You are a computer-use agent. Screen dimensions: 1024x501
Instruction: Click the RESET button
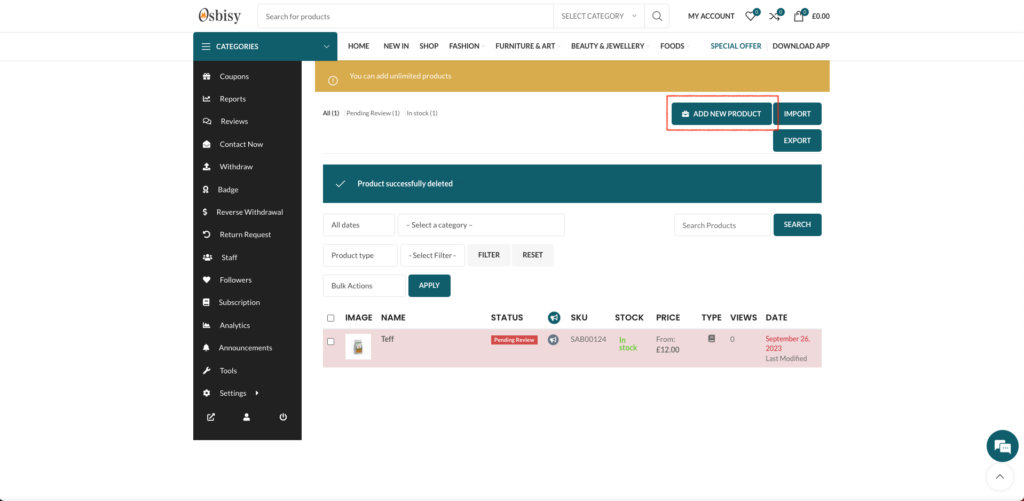(533, 255)
